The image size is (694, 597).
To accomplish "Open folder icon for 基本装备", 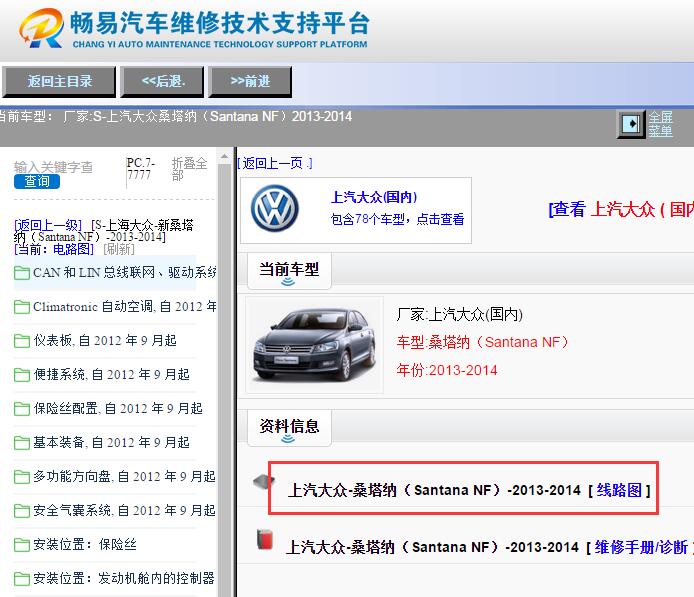I will pyautogui.click(x=22, y=443).
